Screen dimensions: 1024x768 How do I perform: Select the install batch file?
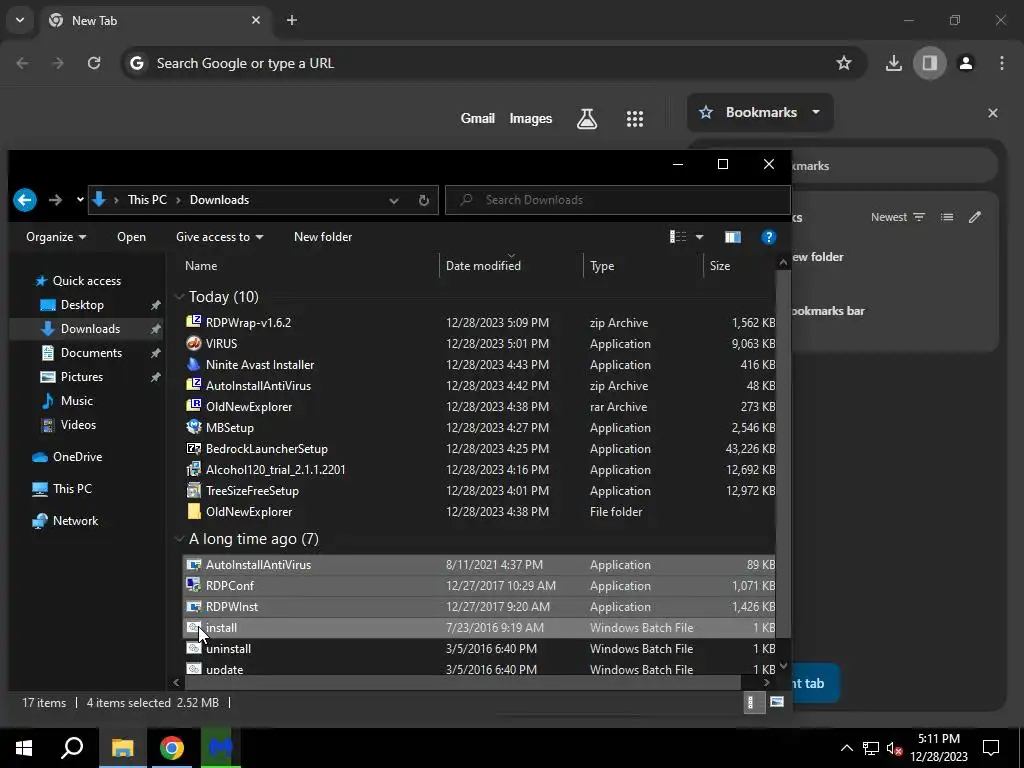click(479, 628)
